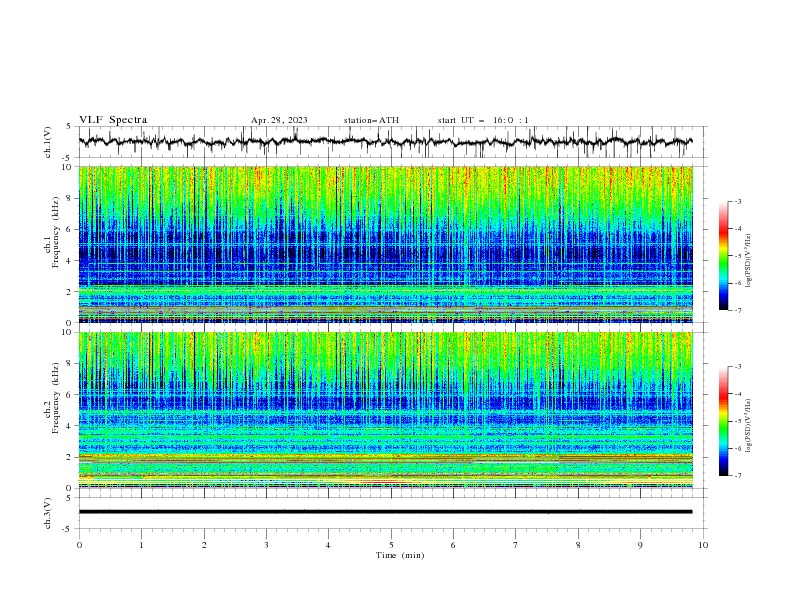Click the "-7" tick on ch.1 color bar
Viewport: 792px width, 612px height.
coord(738,310)
